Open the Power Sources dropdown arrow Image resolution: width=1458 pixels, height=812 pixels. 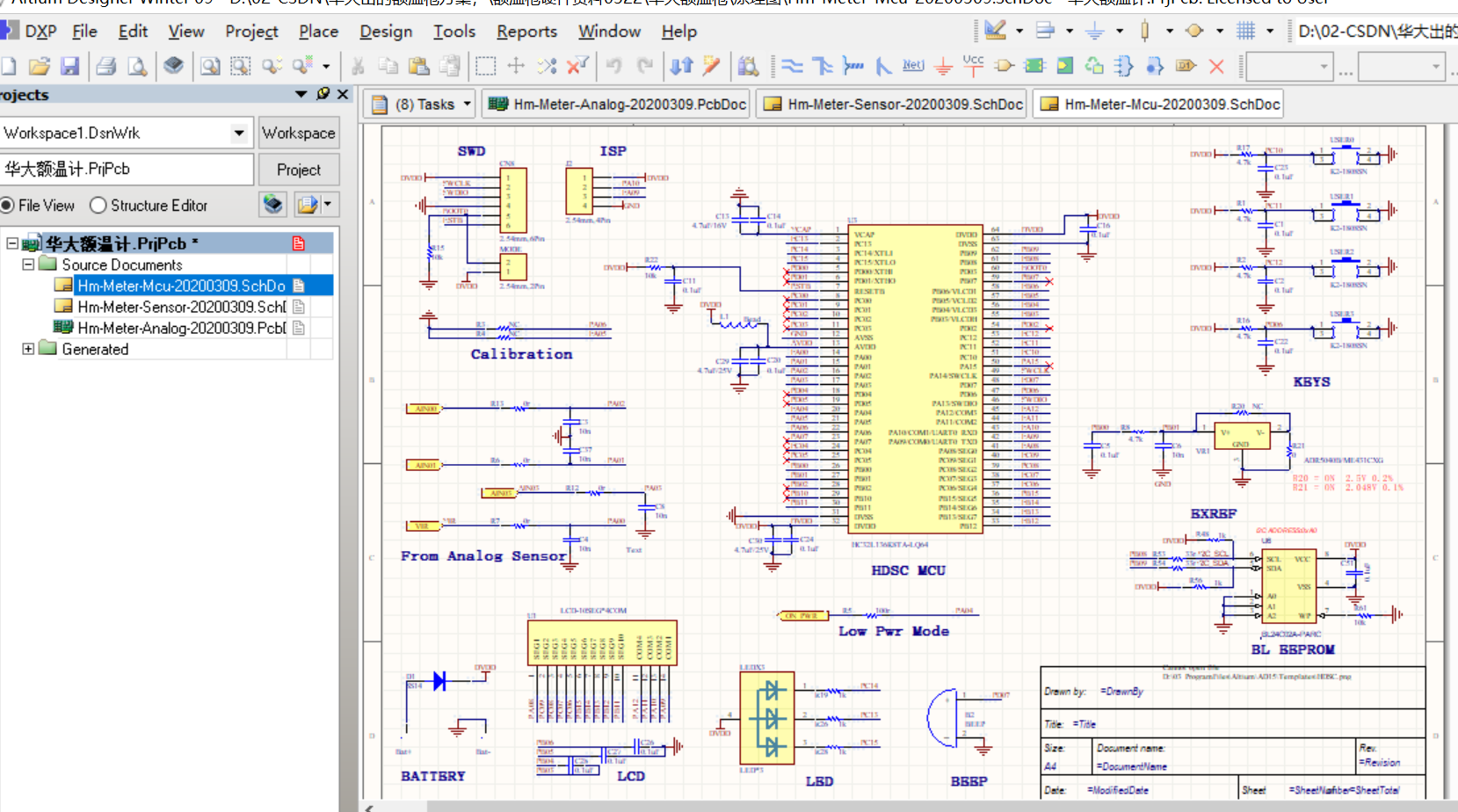tap(1120, 31)
